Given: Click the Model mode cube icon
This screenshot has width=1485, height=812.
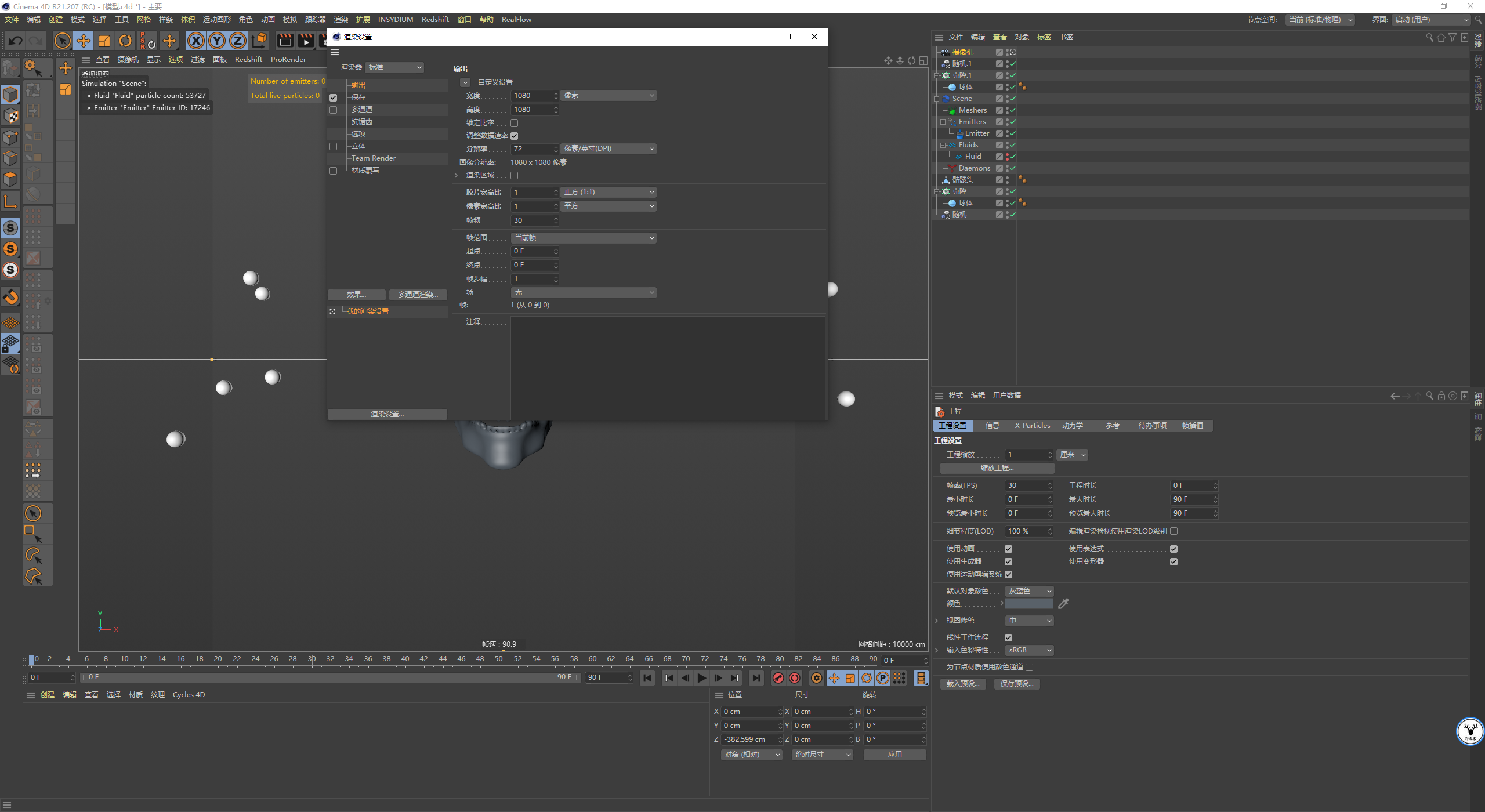Looking at the screenshot, I should (x=10, y=94).
